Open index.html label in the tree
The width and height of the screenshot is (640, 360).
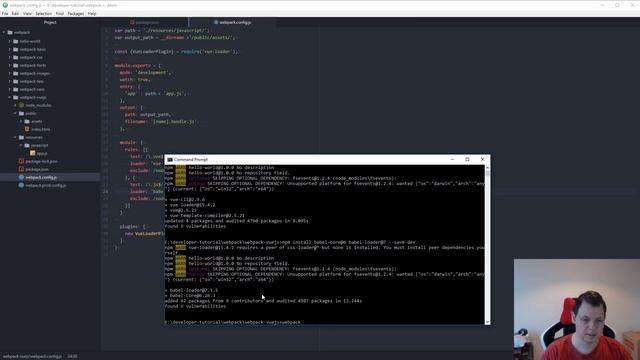(x=40, y=129)
